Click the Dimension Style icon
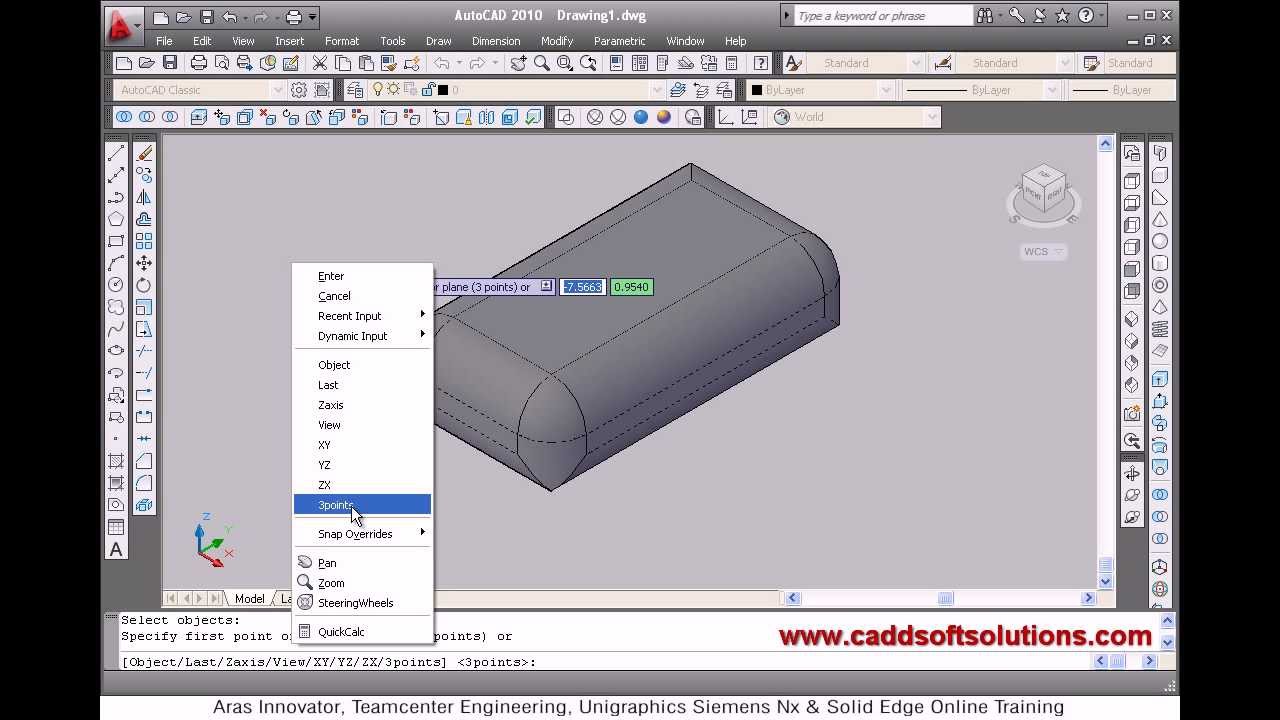Screen dimensions: 1280x720 (942, 63)
